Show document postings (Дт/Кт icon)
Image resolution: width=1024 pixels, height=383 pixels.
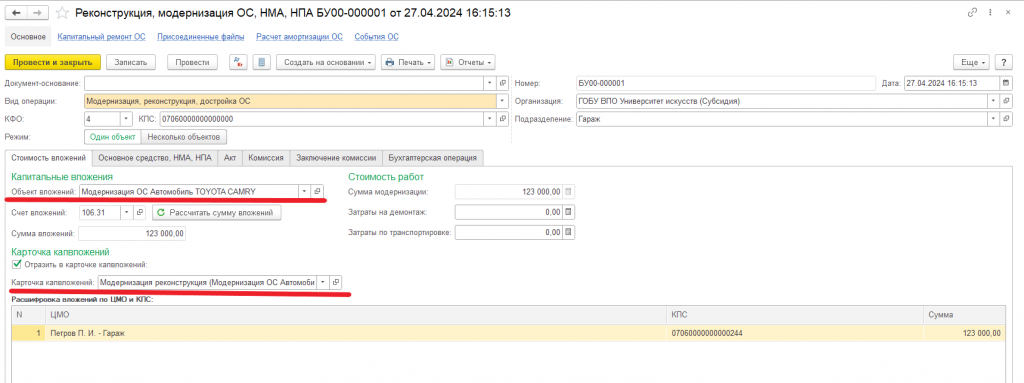[238, 62]
